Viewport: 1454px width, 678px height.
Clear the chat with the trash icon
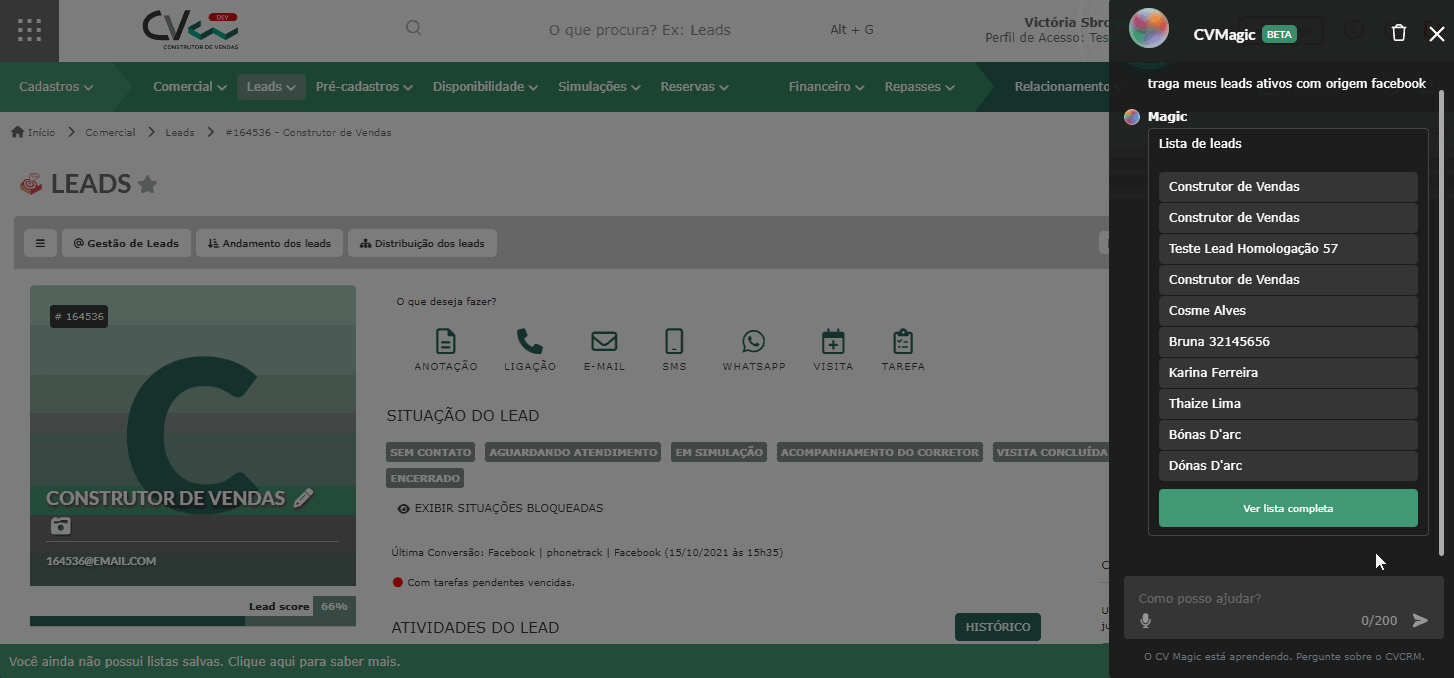pos(1399,33)
